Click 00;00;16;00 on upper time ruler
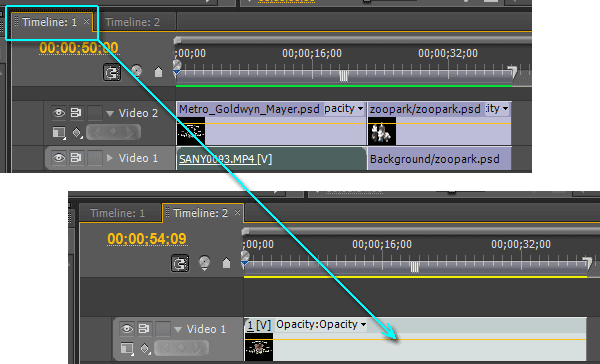Image resolution: width=600 pixels, height=364 pixels. (x=312, y=53)
